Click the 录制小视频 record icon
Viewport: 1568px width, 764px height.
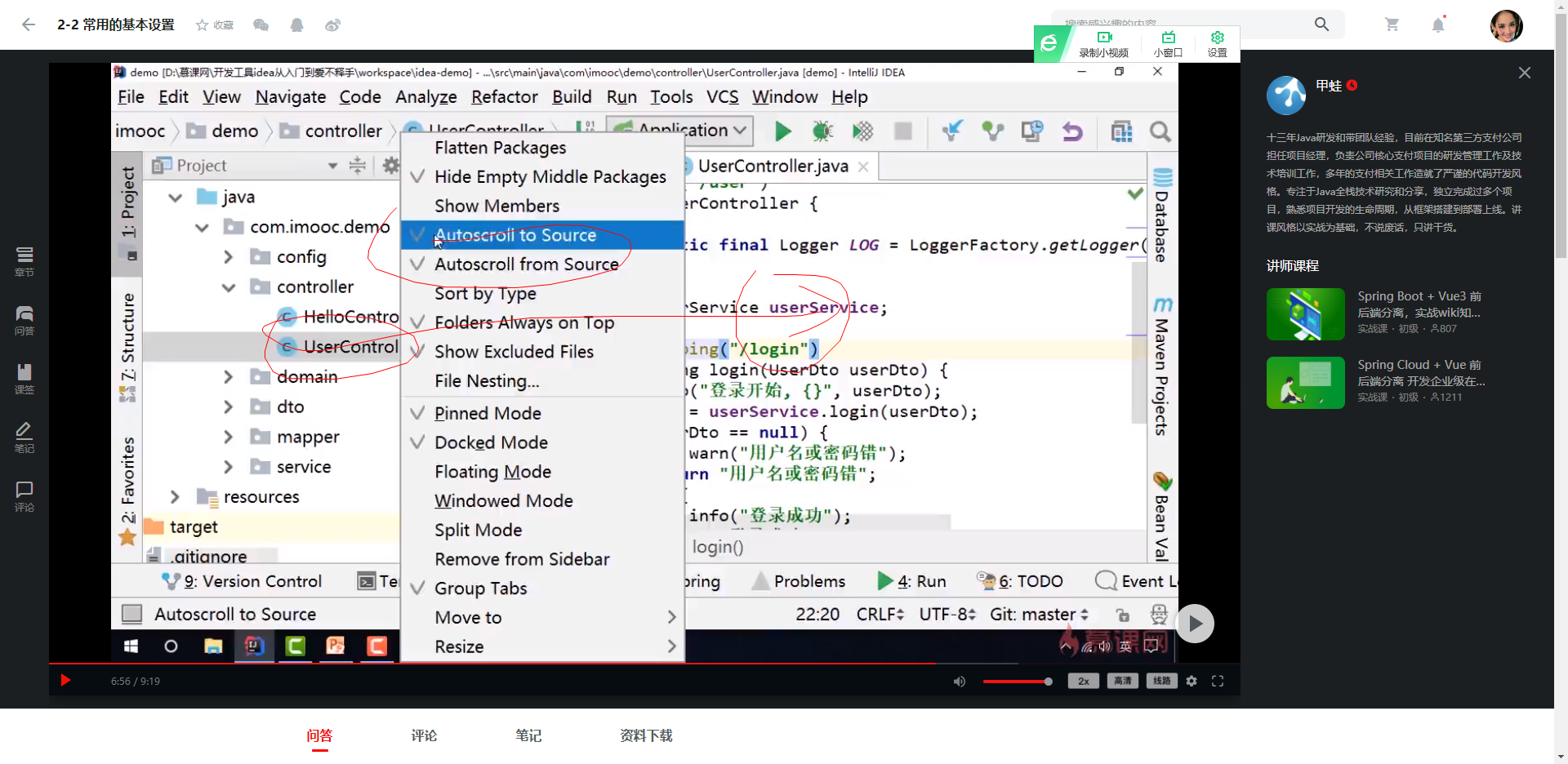pos(1104,38)
